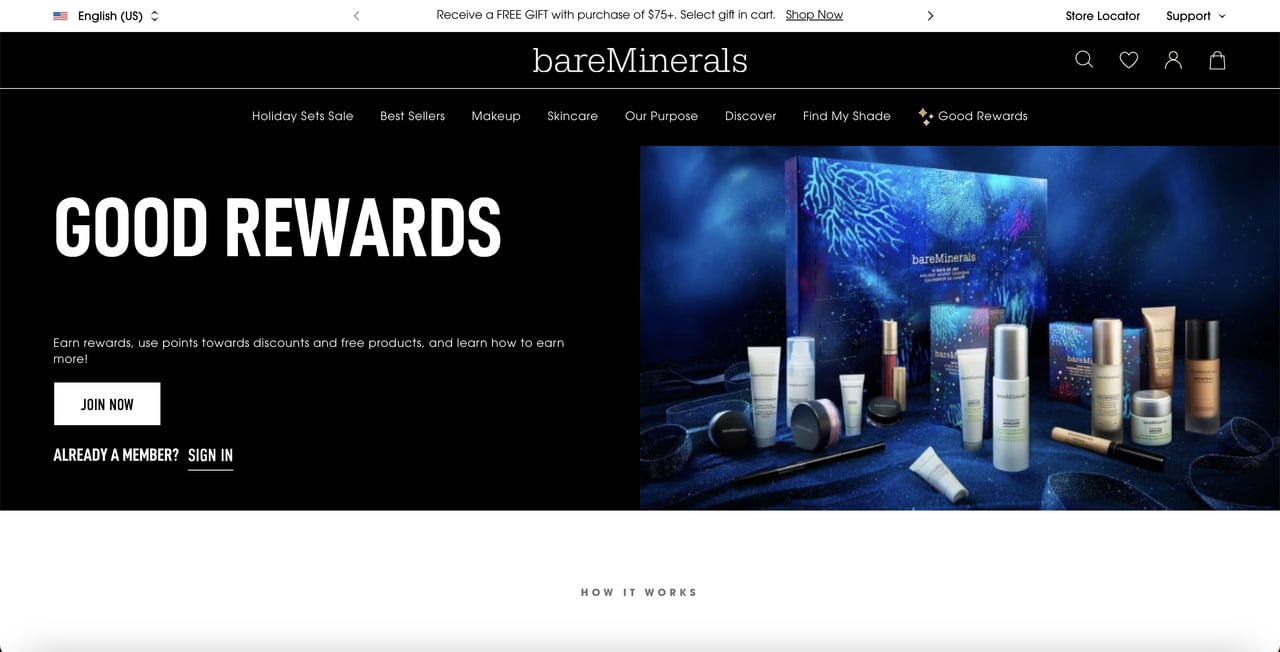Click the 'Earn rewards' description text
Image resolution: width=1280 pixels, height=652 pixels.
308,350
